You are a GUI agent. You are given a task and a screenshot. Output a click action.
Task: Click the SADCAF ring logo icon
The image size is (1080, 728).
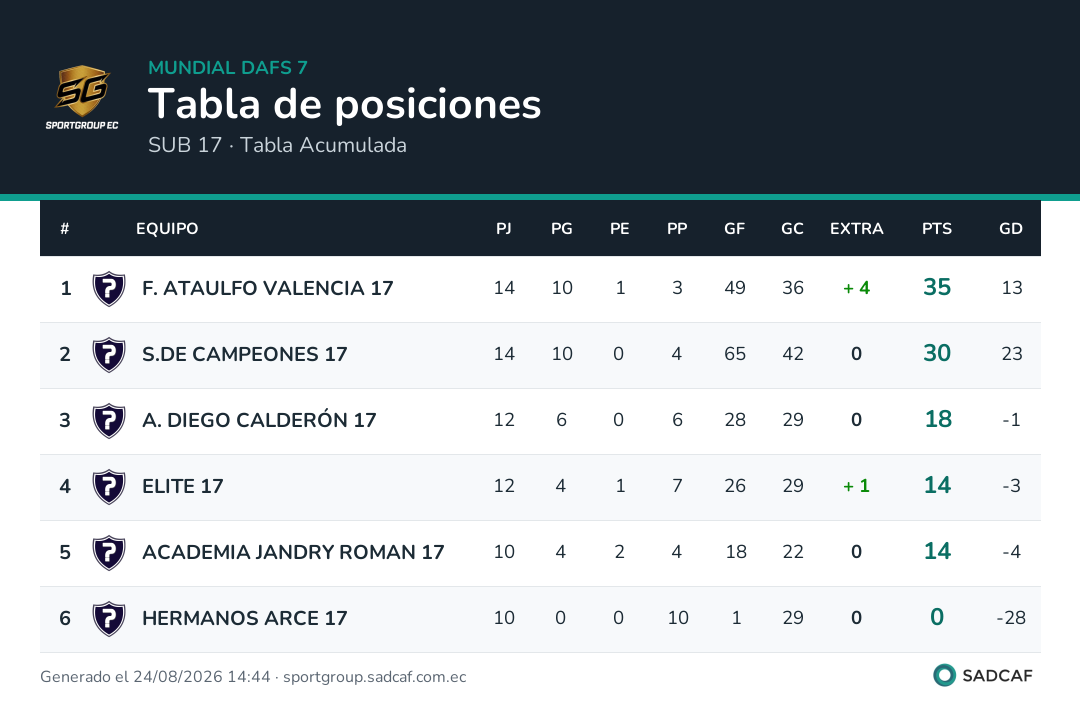pyautogui.click(x=944, y=675)
